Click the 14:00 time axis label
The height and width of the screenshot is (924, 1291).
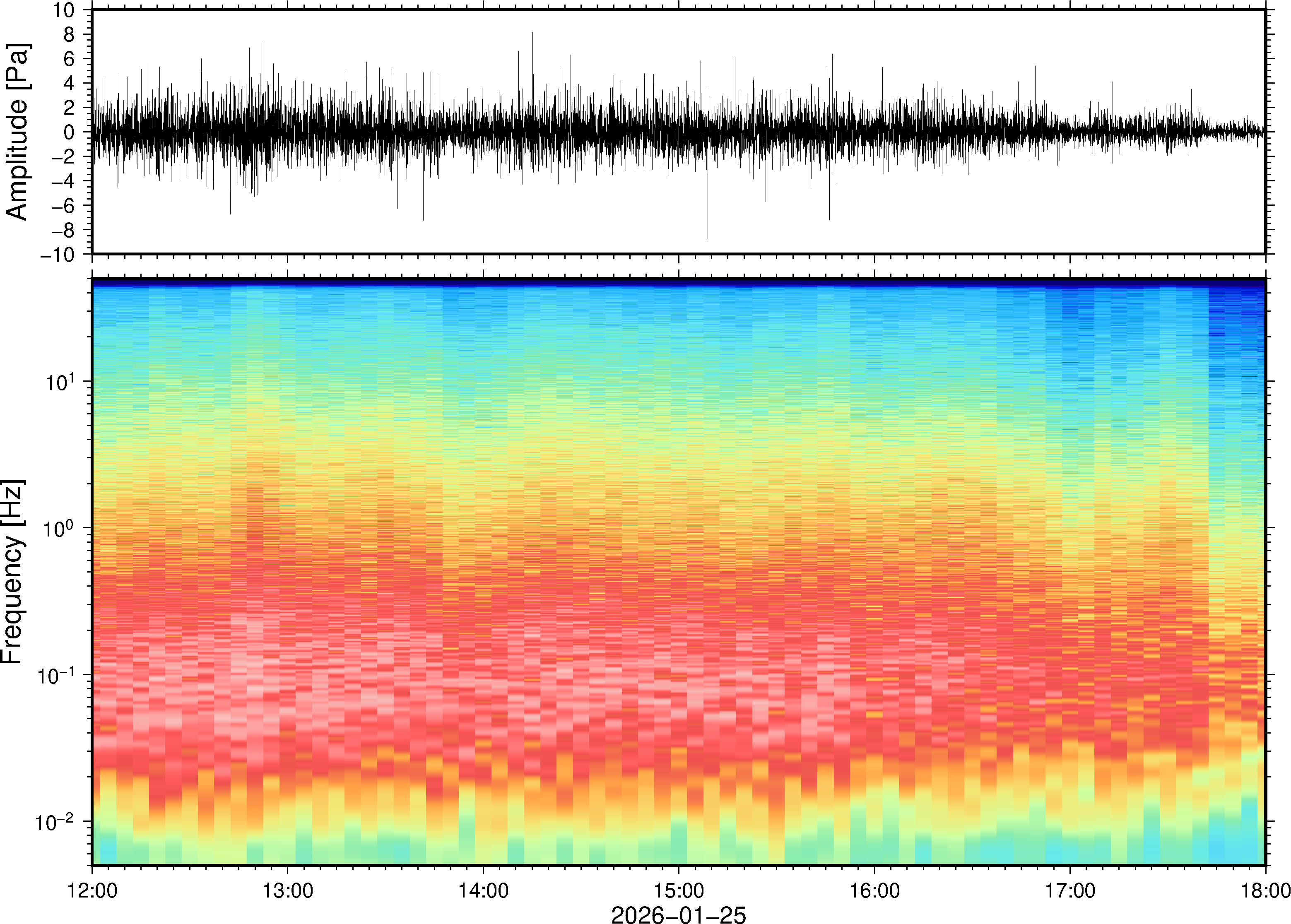[x=483, y=890]
